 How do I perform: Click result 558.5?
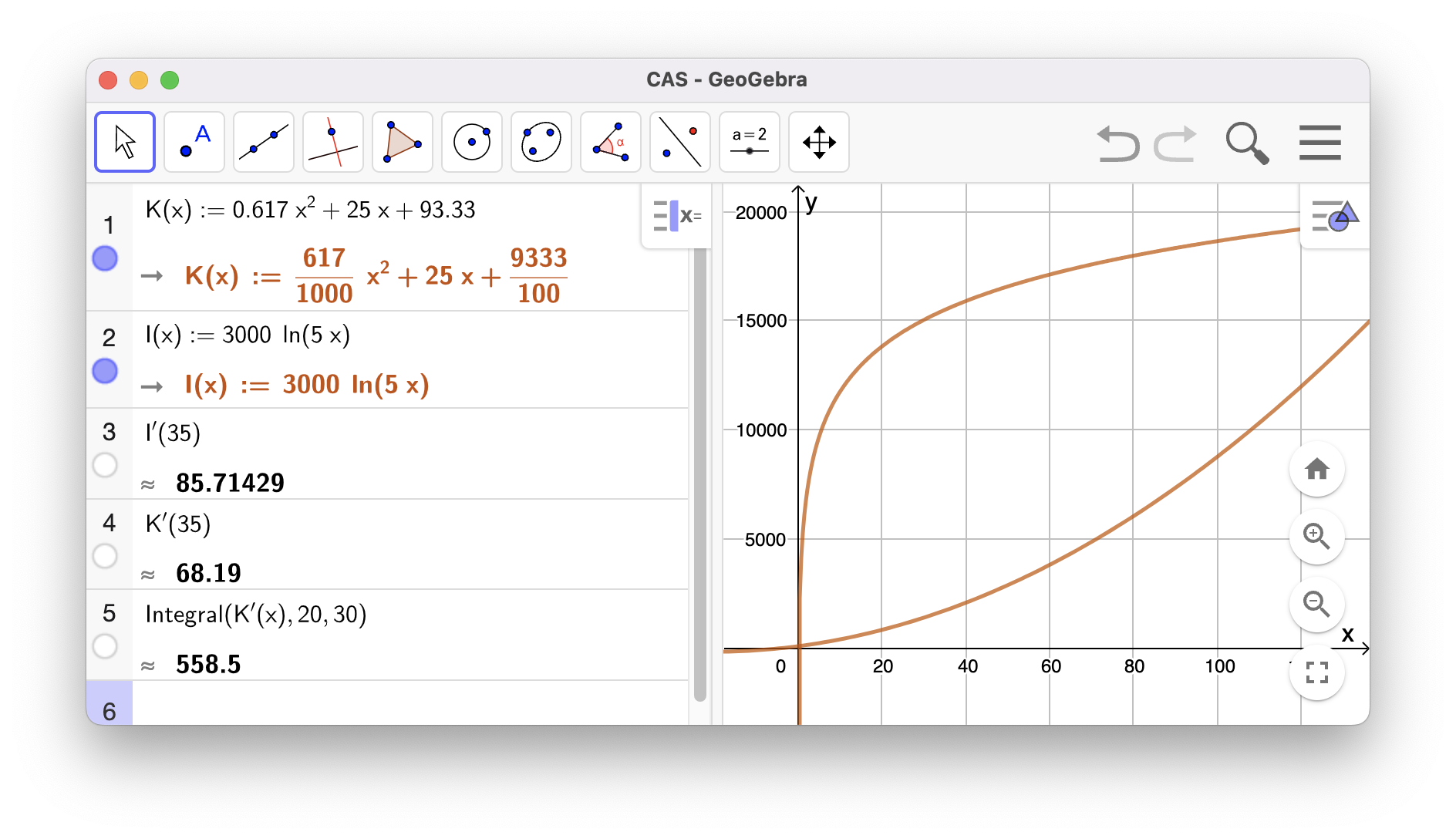coord(208,665)
